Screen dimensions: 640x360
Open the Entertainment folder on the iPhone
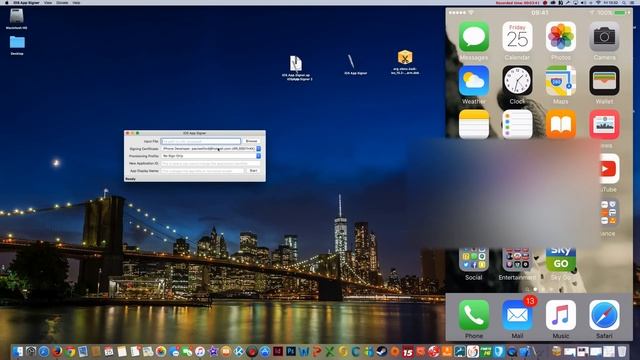point(517,260)
